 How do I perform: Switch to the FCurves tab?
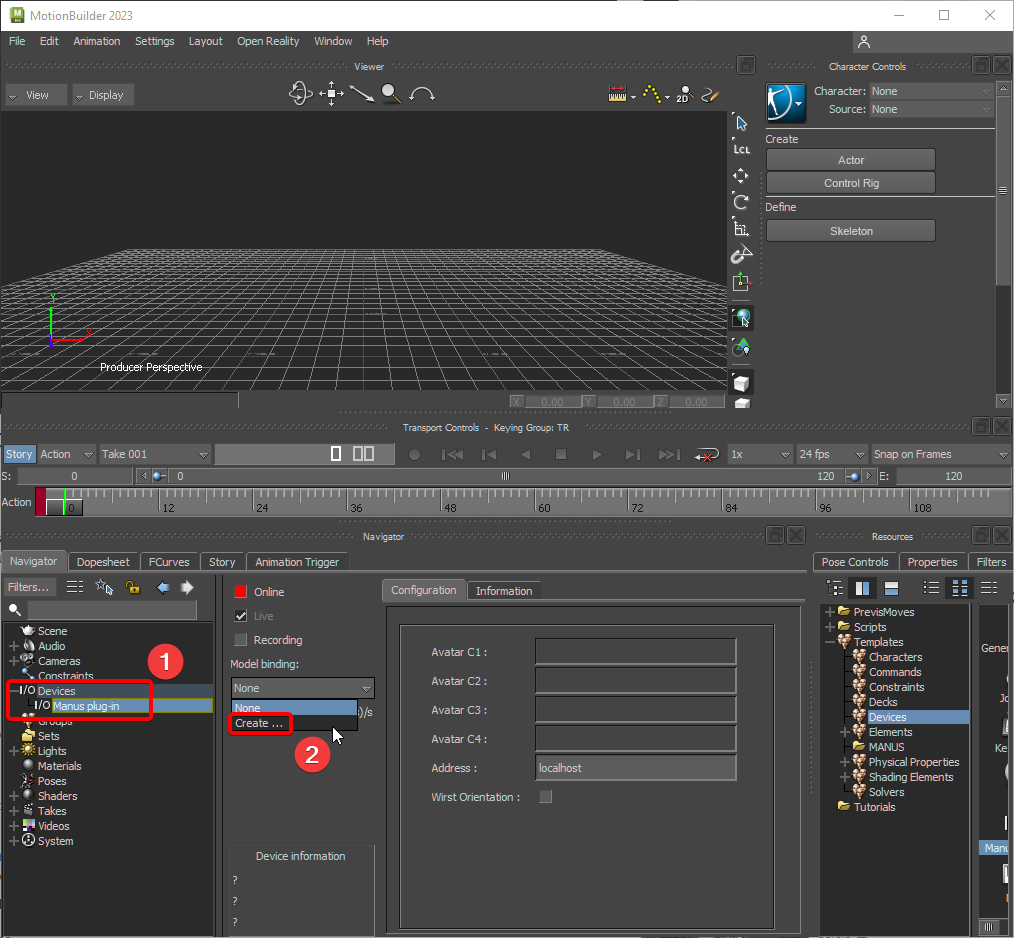click(x=168, y=562)
